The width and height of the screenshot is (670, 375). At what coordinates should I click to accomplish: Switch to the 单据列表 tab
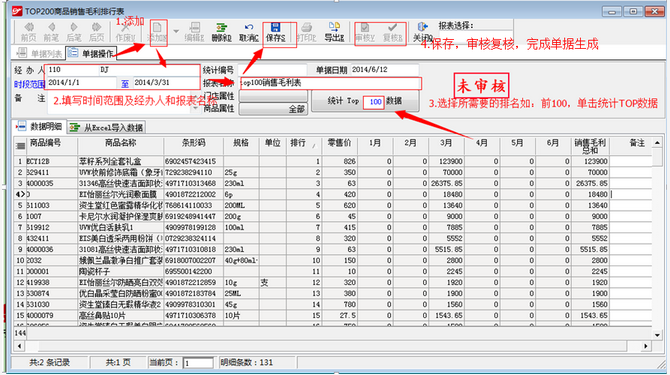[x=40, y=53]
